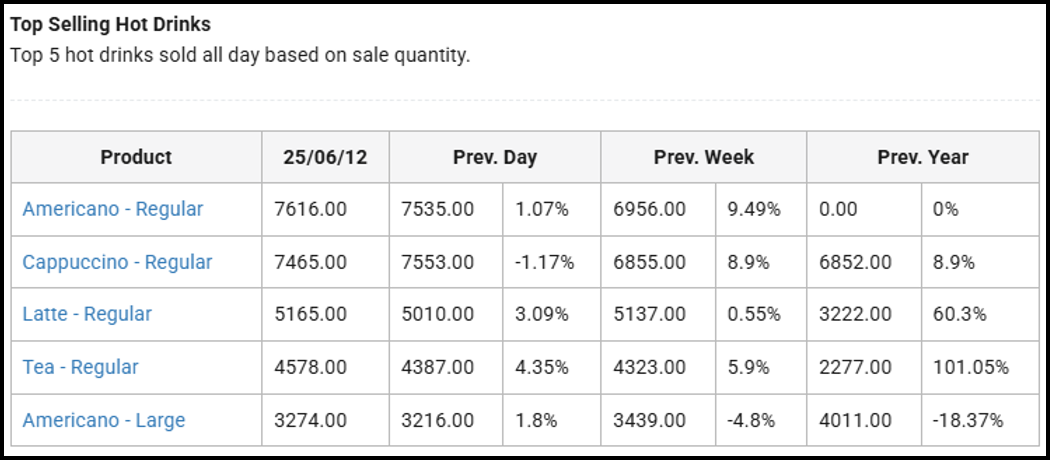Image resolution: width=1050 pixels, height=460 pixels.
Task: Click the 4387.00 Tea Prev. Day cell
Action: click(438, 367)
